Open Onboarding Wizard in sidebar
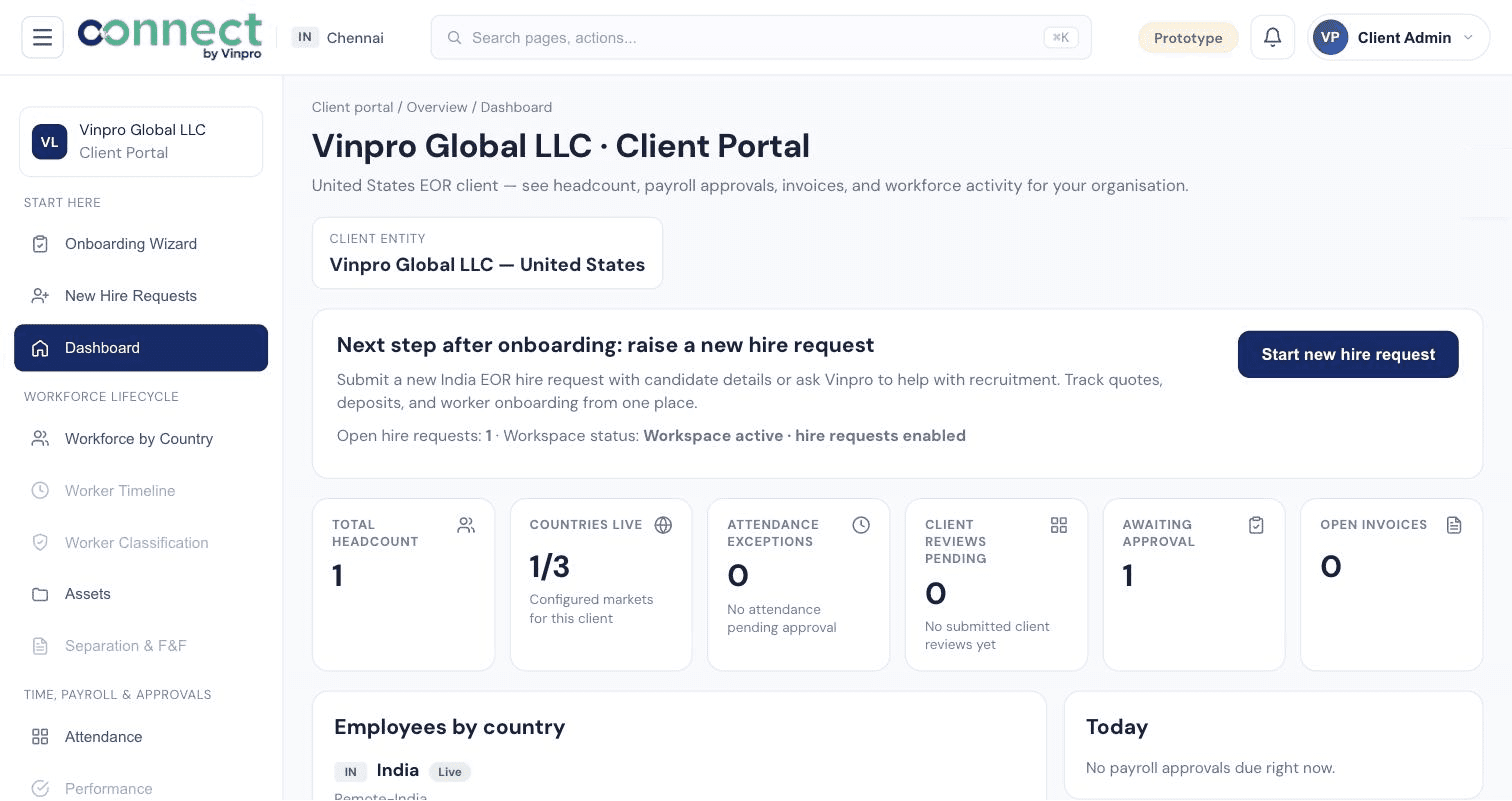The image size is (1512, 801). (141, 244)
